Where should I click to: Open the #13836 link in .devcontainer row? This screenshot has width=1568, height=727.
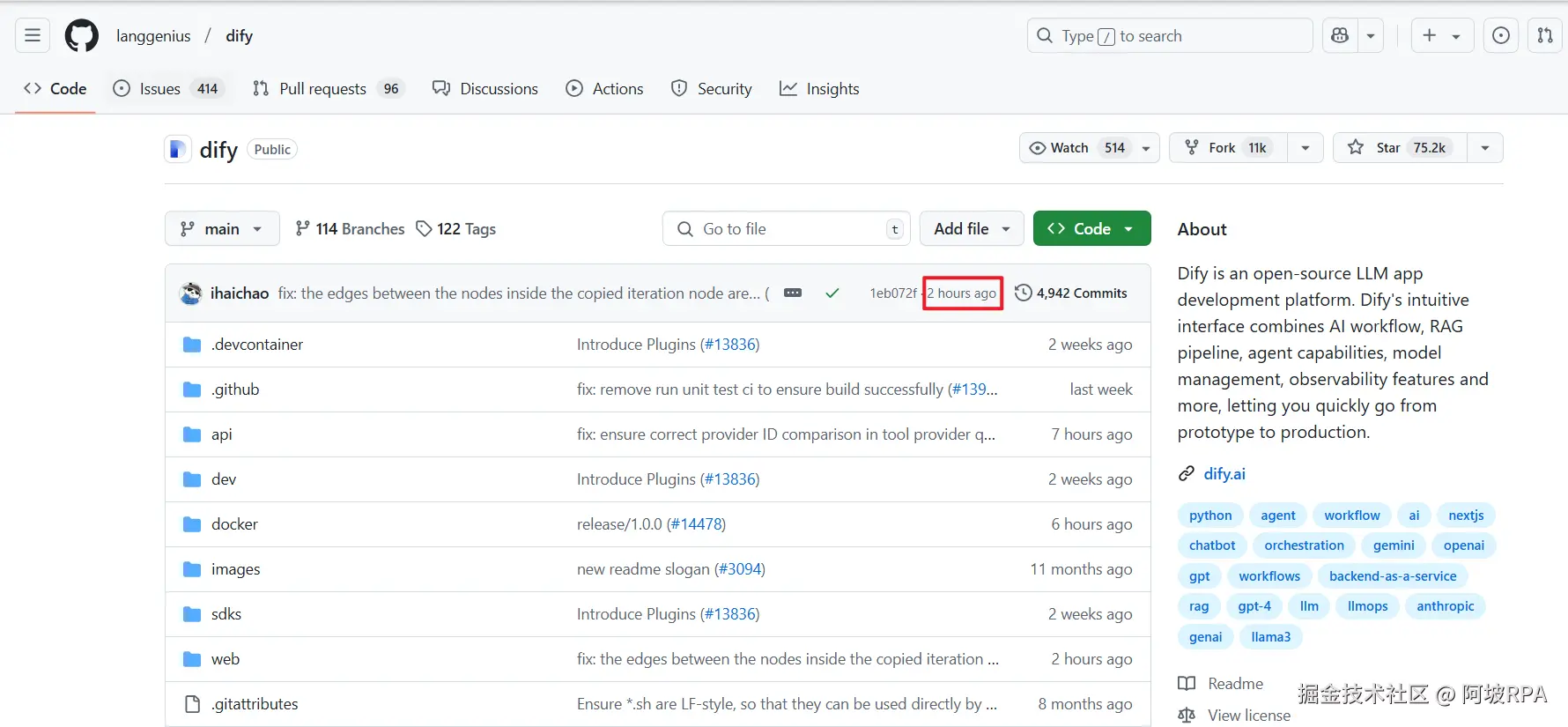pyautogui.click(x=730, y=345)
